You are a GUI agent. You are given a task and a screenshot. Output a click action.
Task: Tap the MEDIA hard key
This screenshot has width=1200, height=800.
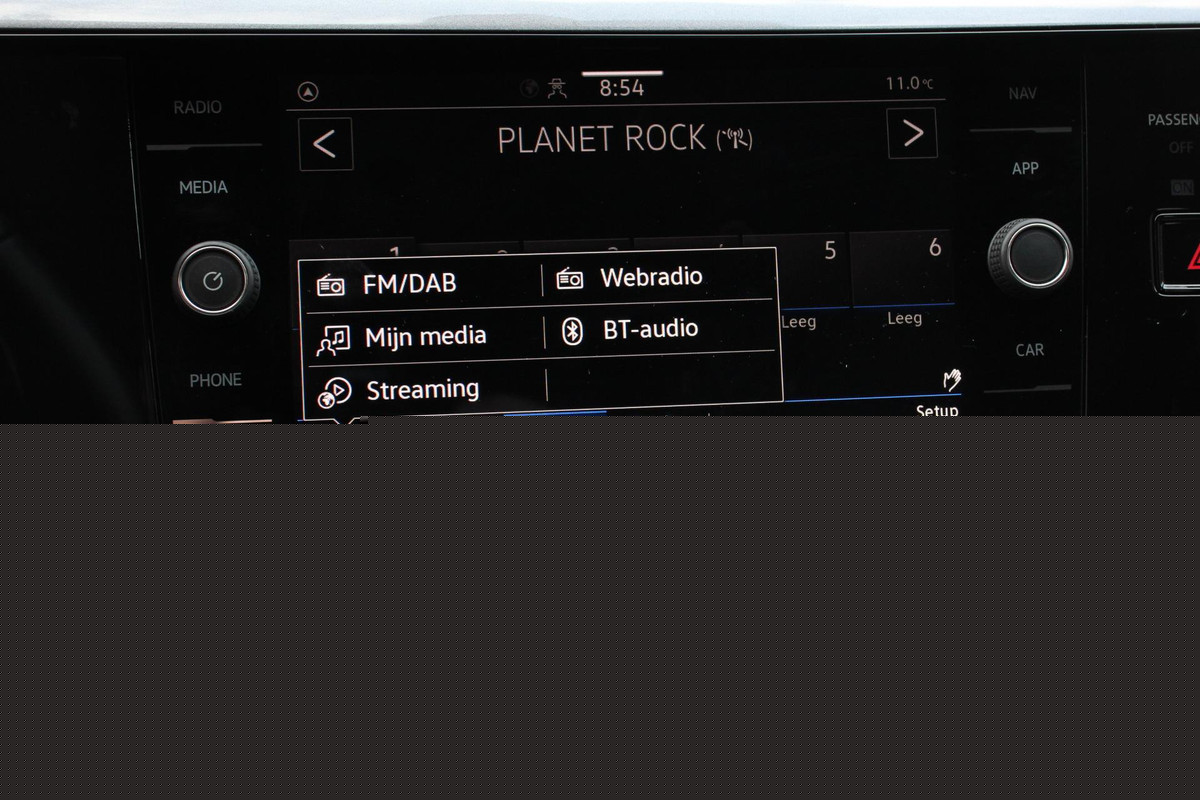pos(203,187)
